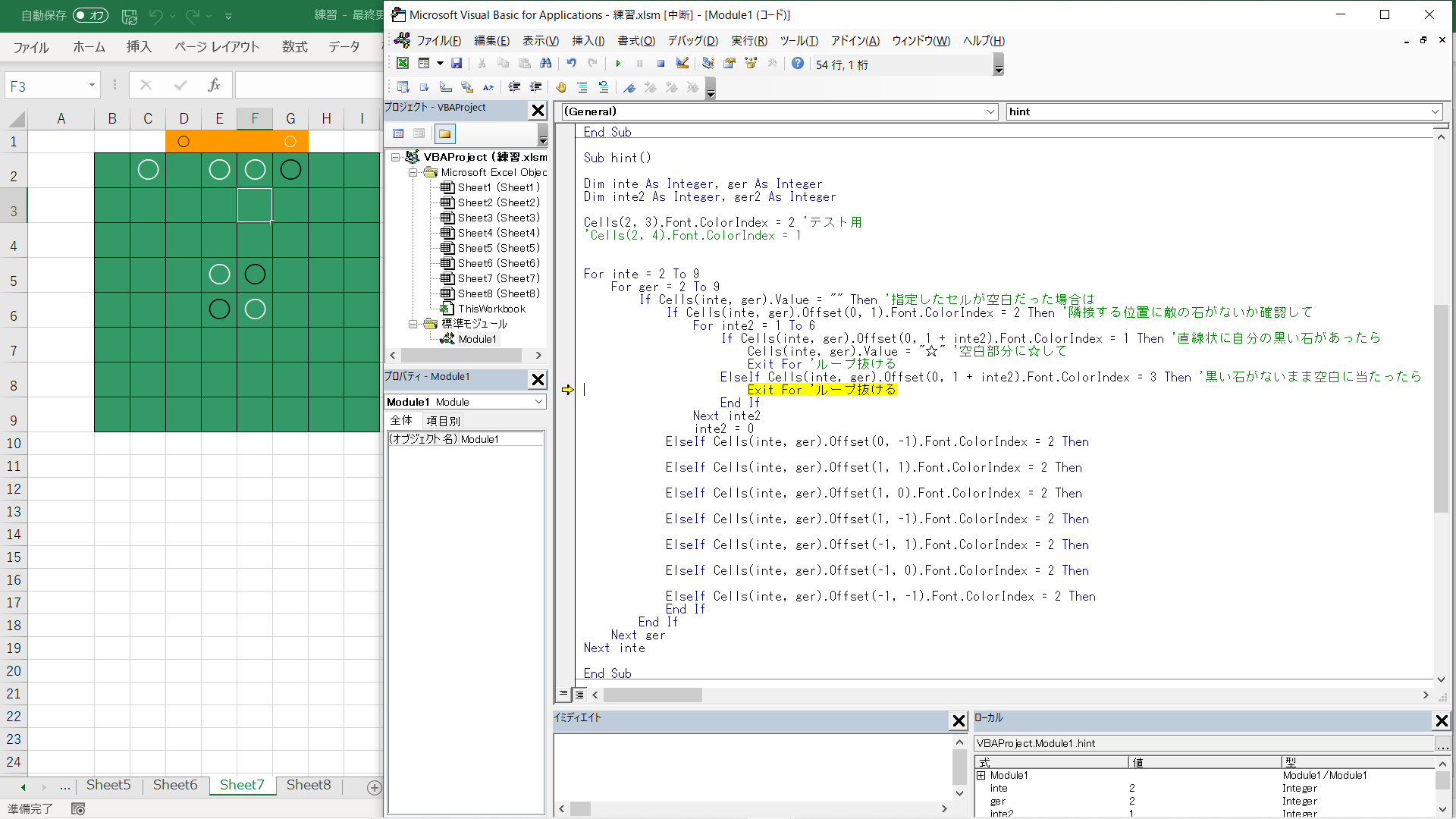Open the Object Browser icon
Screen dimensions: 1456x819
point(751,64)
